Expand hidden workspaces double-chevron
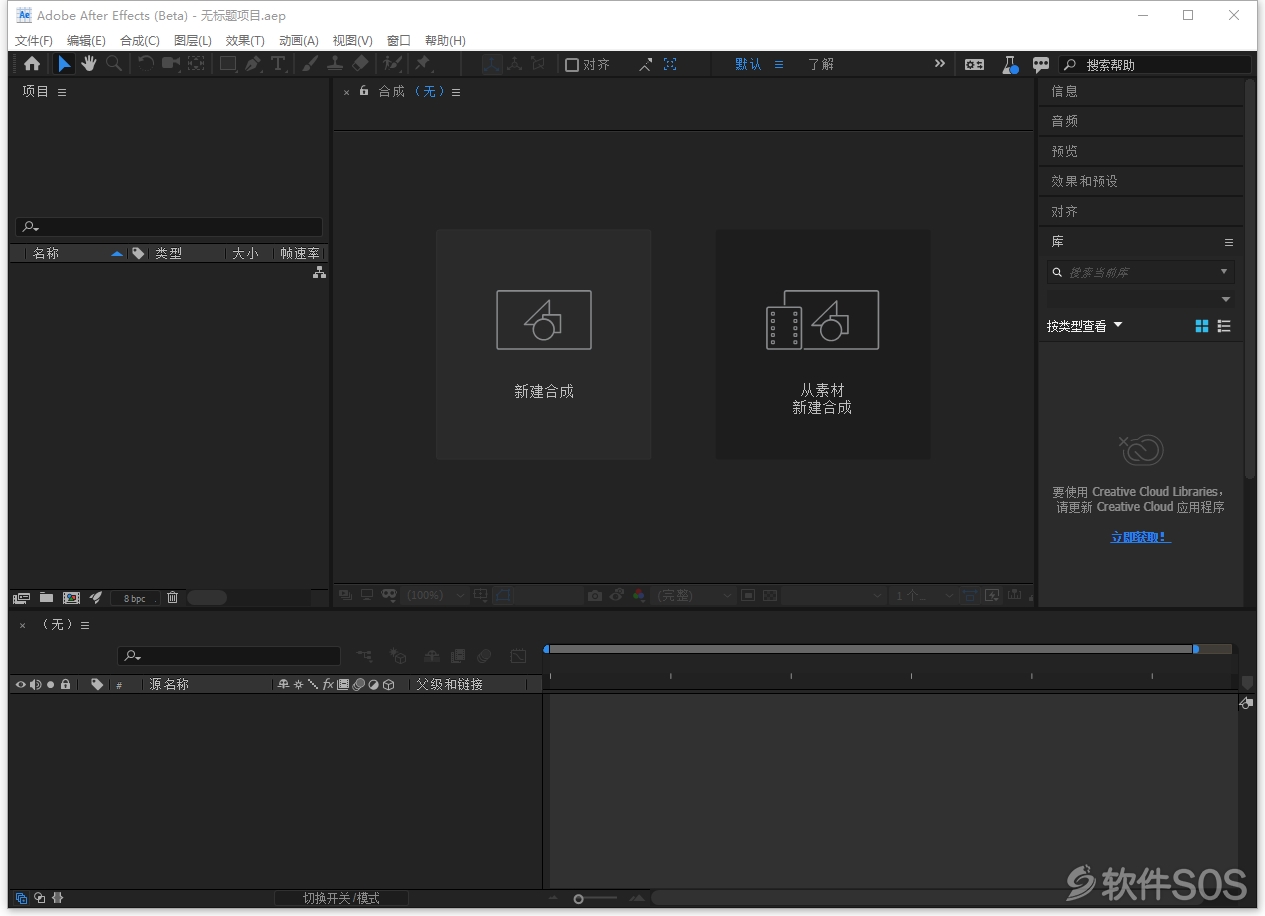This screenshot has width=1265, height=916. coord(940,63)
